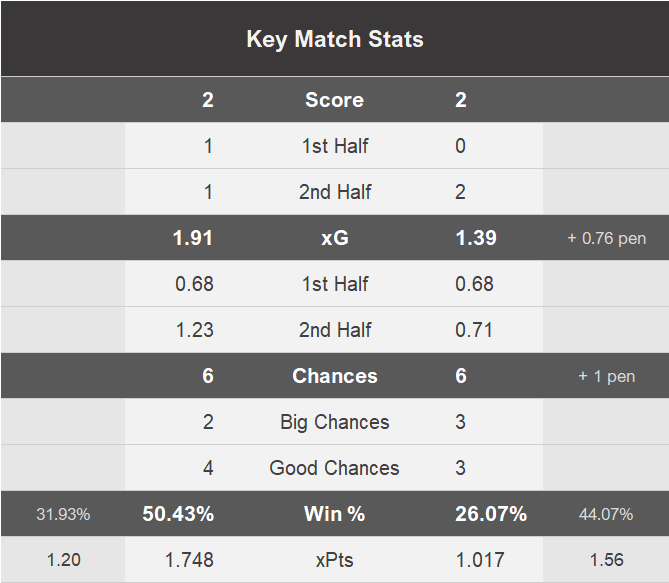Viewport: 669px width, 583px height.
Task: Select the xPts row label
Action: (334, 560)
